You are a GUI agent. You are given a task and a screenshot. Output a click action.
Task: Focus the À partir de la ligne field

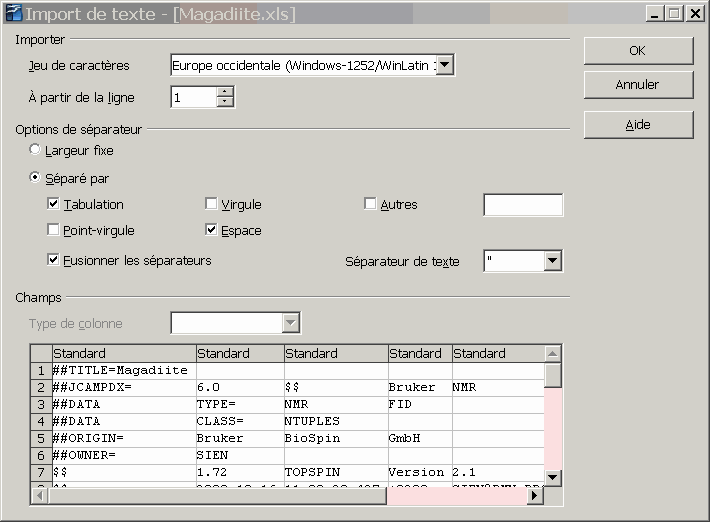tap(194, 97)
